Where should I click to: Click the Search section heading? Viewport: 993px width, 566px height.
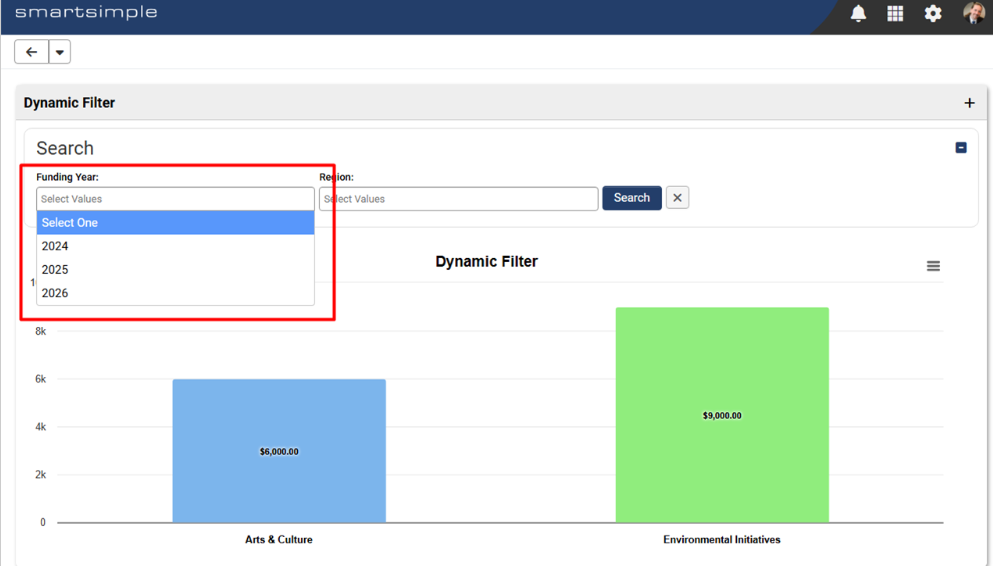point(65,148)
